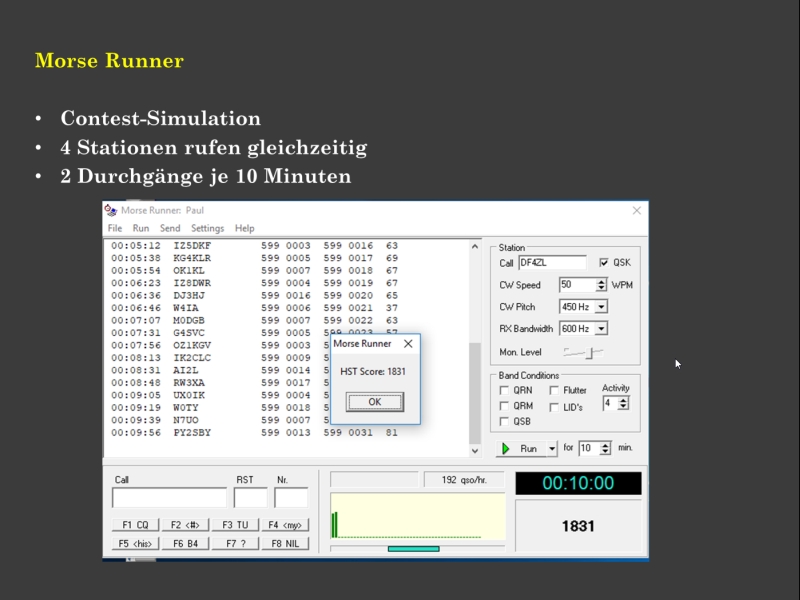Focus the Call entry field
Image resolution: width=800 pixels, height=600 pixels.
tap(169, 497)
